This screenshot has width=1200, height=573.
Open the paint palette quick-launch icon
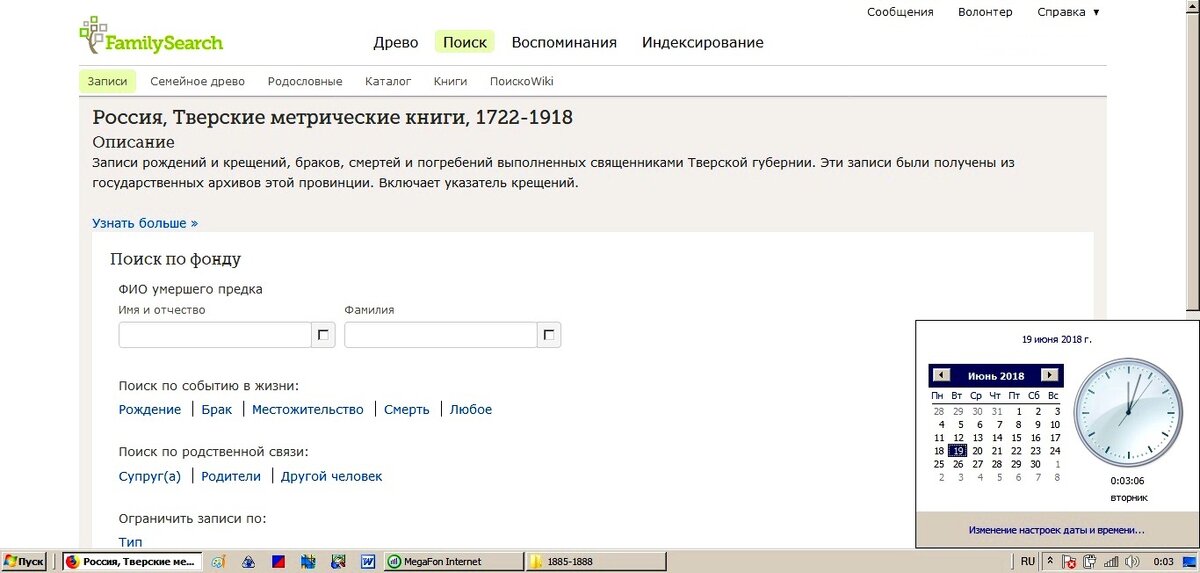[x=219, y=562]
